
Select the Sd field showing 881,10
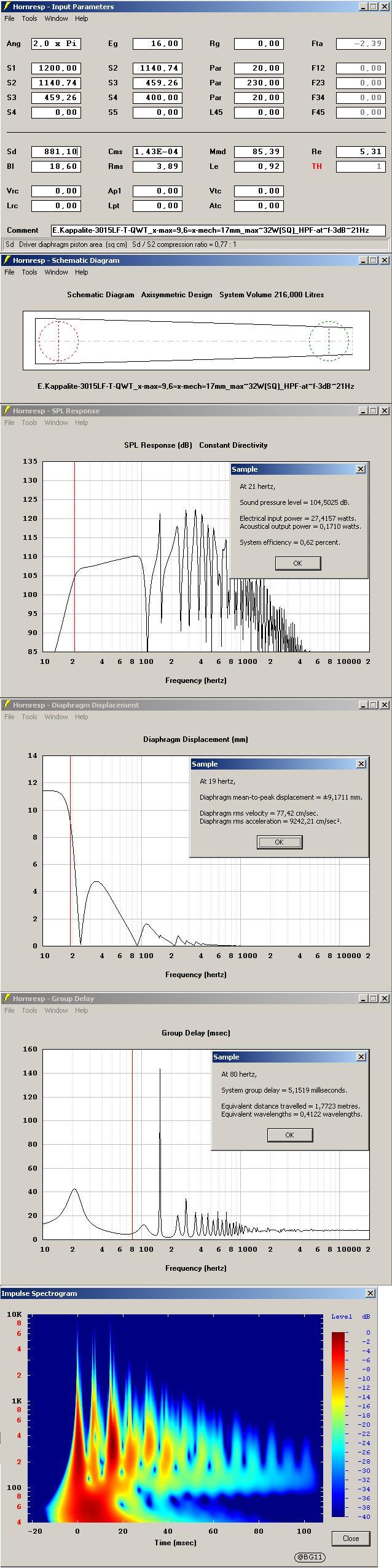coord(57,152)
